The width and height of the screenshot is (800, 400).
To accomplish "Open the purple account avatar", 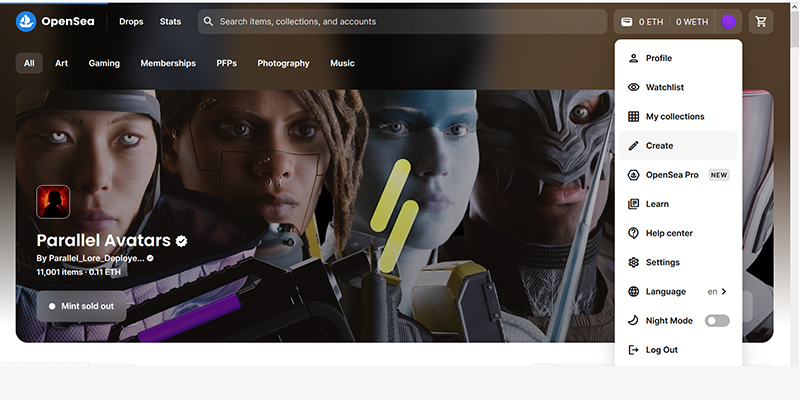I will coord(728,21).
